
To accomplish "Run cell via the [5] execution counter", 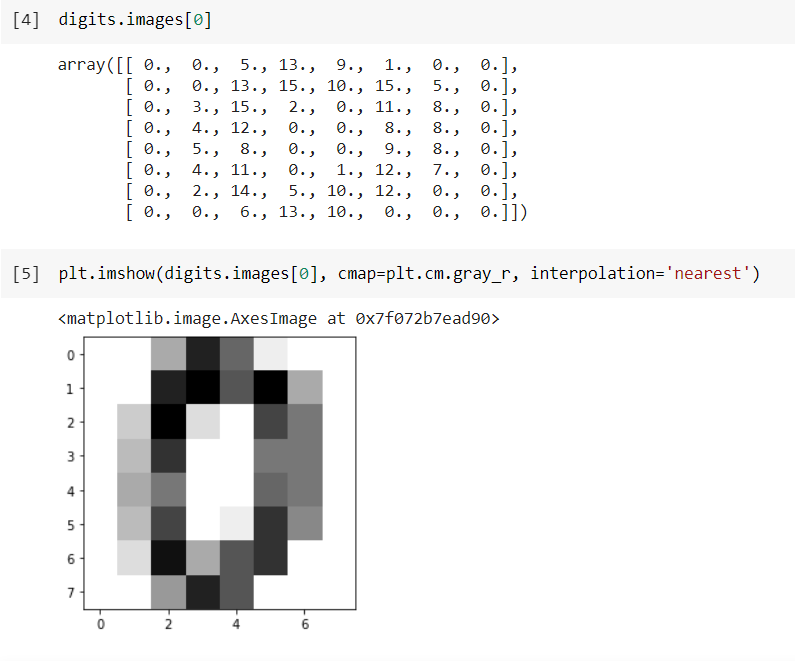I will coord(26,274).
